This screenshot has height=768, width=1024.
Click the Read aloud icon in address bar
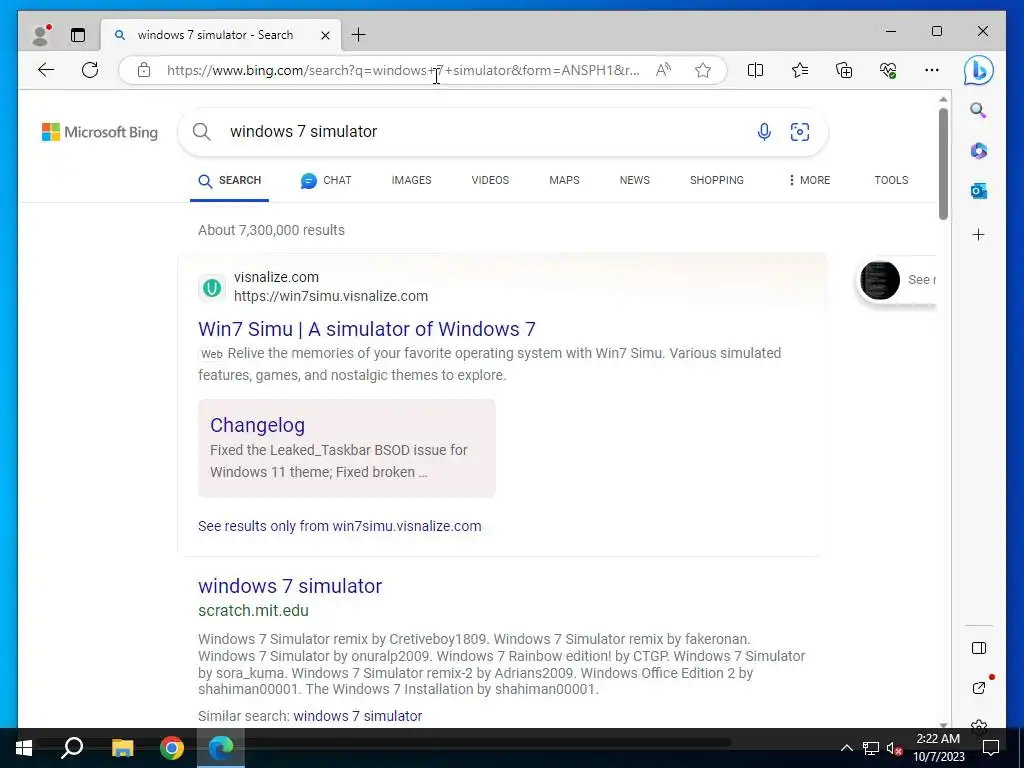pos(664,70)
